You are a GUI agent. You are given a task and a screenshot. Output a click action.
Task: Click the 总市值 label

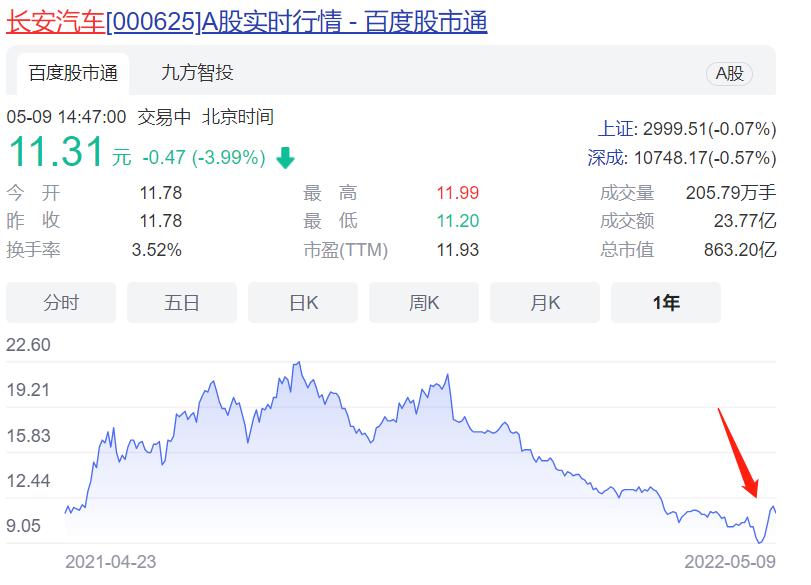[627, 250]
